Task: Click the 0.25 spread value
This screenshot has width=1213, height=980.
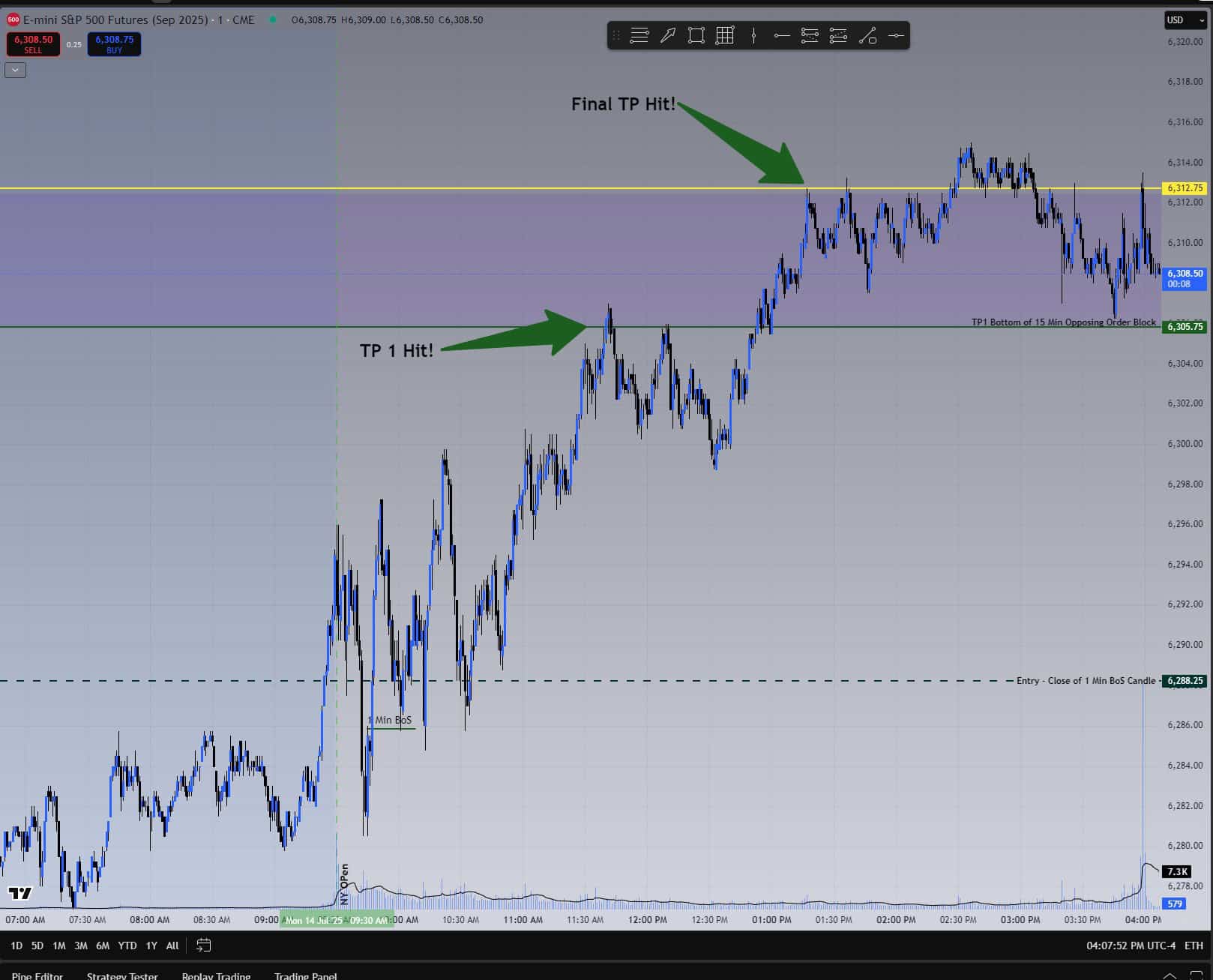Action: (73, 45)
